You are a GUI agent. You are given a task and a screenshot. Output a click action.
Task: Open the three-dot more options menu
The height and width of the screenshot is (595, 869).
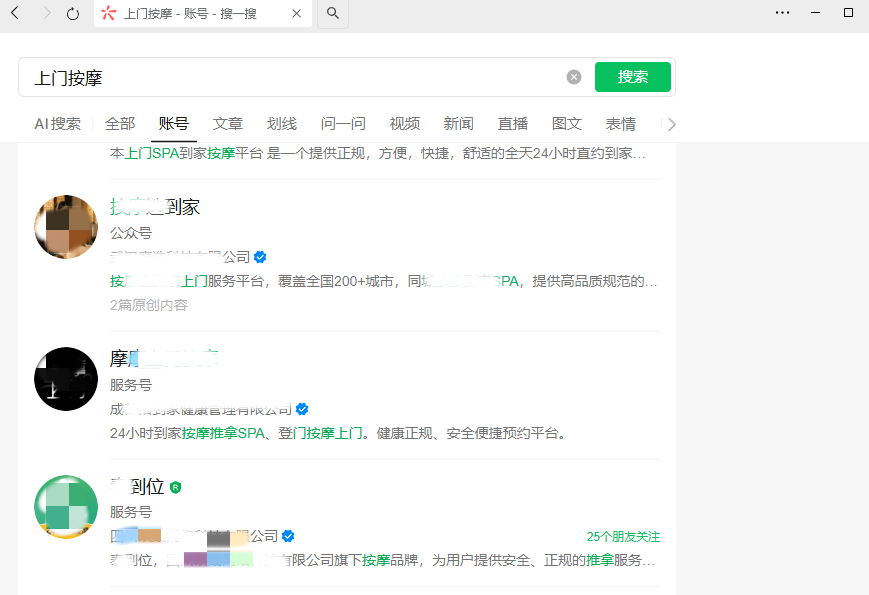[x=782, y=13]
